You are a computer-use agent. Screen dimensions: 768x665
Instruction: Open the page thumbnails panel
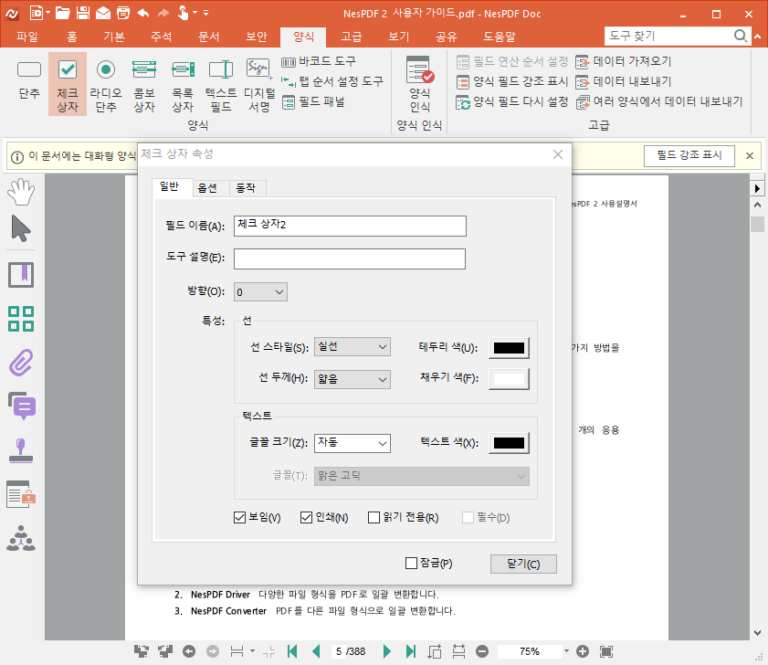pyautogui.click(x=21, y=319)
